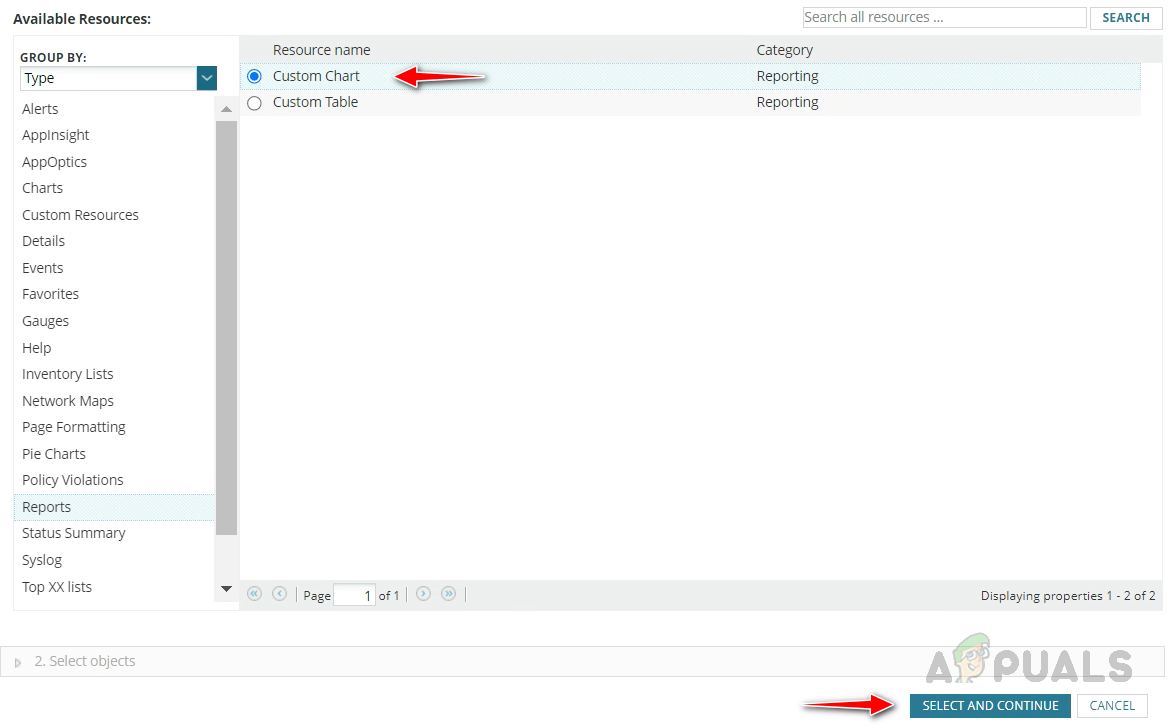Select the Custom Table radio button
1173x728 pixels.
click(254, 103)
